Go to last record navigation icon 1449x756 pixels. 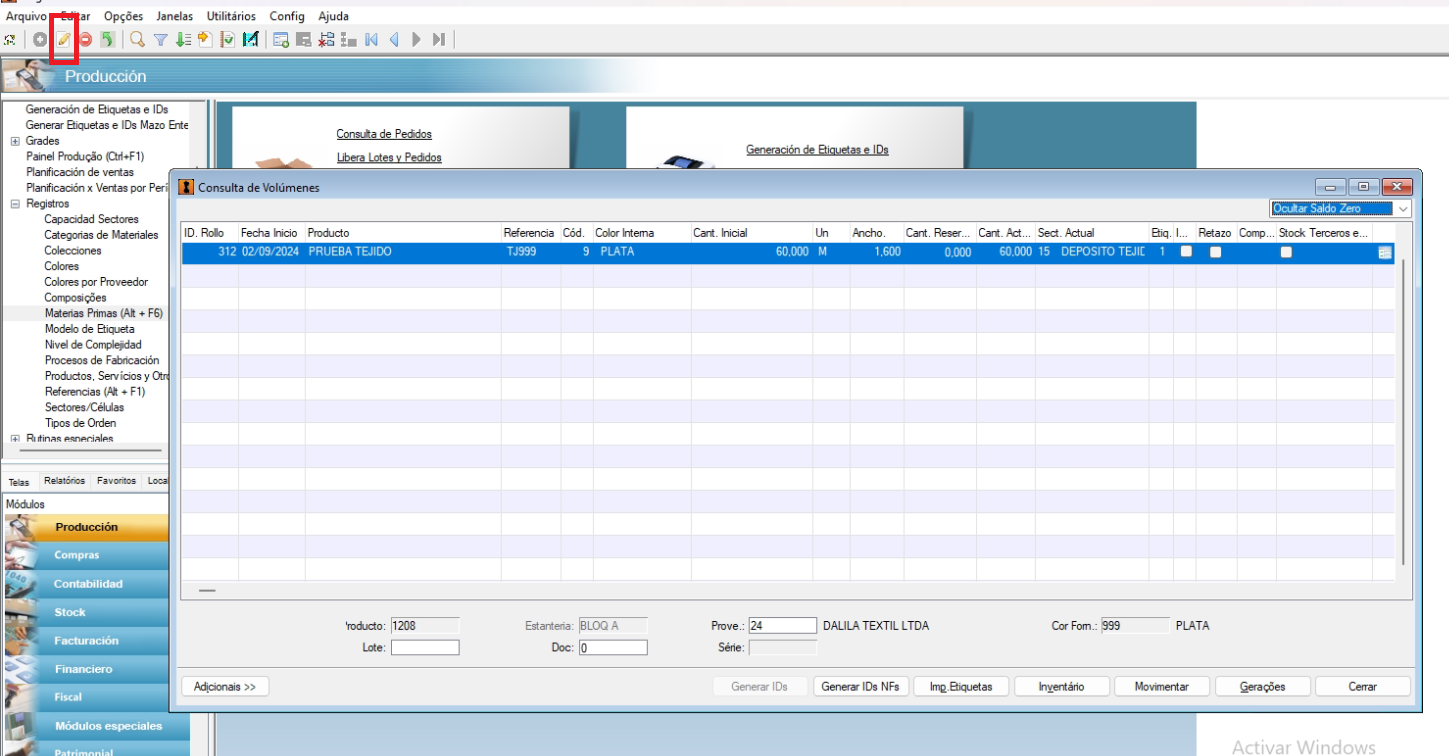point(438,40)
